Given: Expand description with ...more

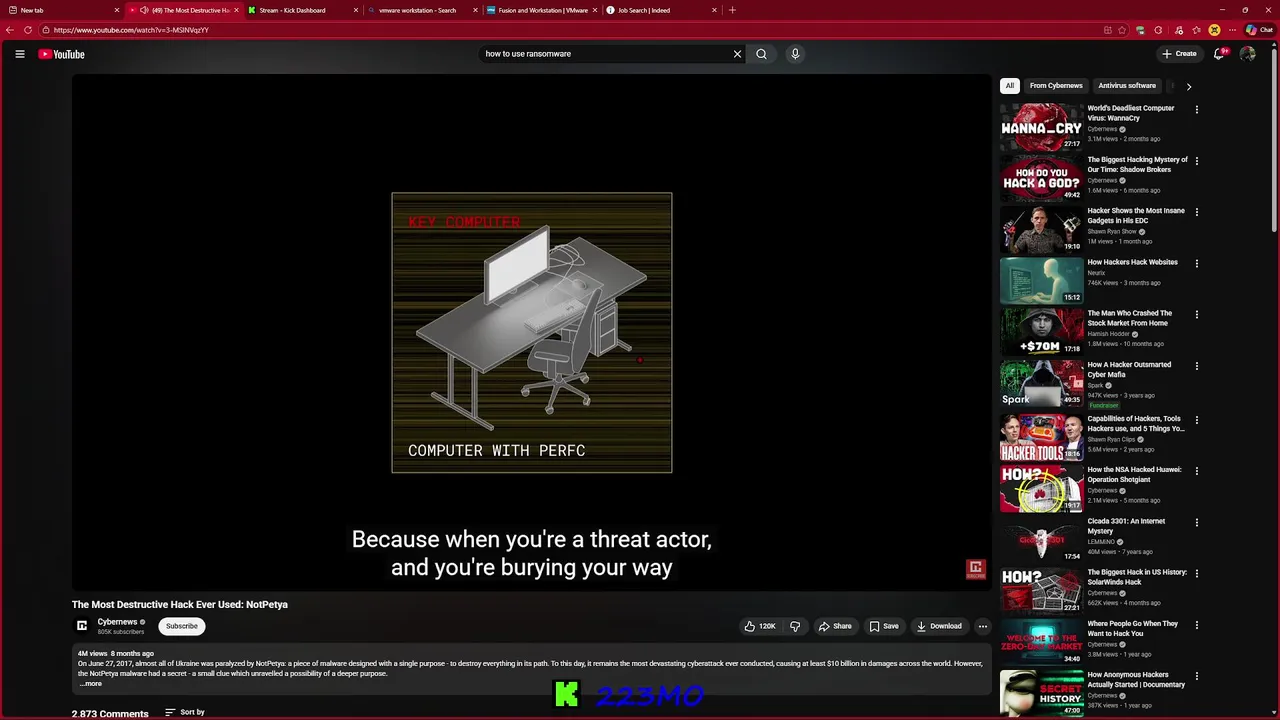Looking at the screenshot, I should [x=91, y=684].
